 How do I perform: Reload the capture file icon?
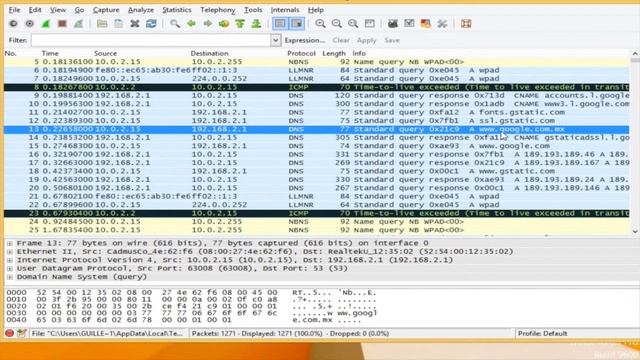pos(151,24)
